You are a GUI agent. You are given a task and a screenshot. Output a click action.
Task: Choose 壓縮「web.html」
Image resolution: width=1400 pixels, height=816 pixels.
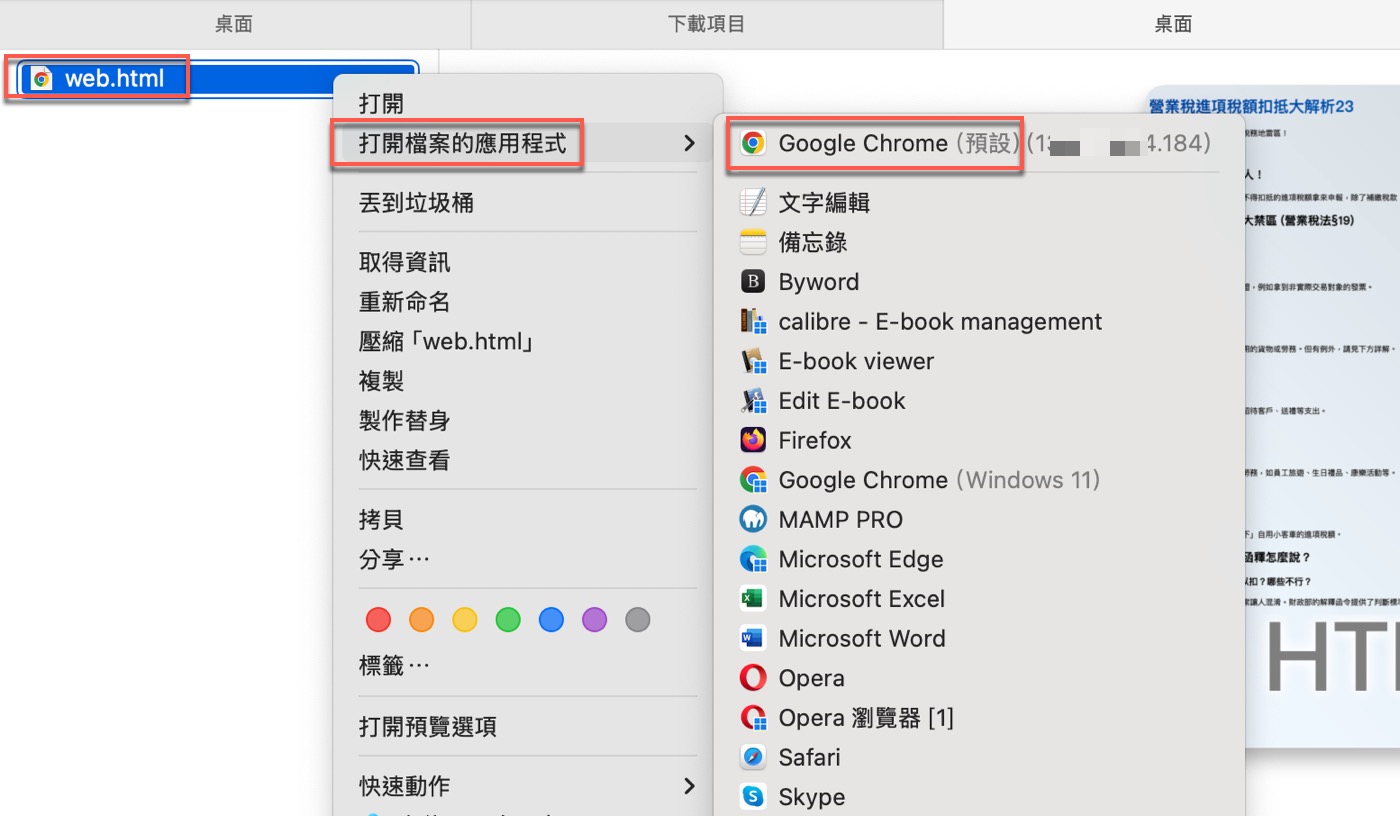coord(447,341)
